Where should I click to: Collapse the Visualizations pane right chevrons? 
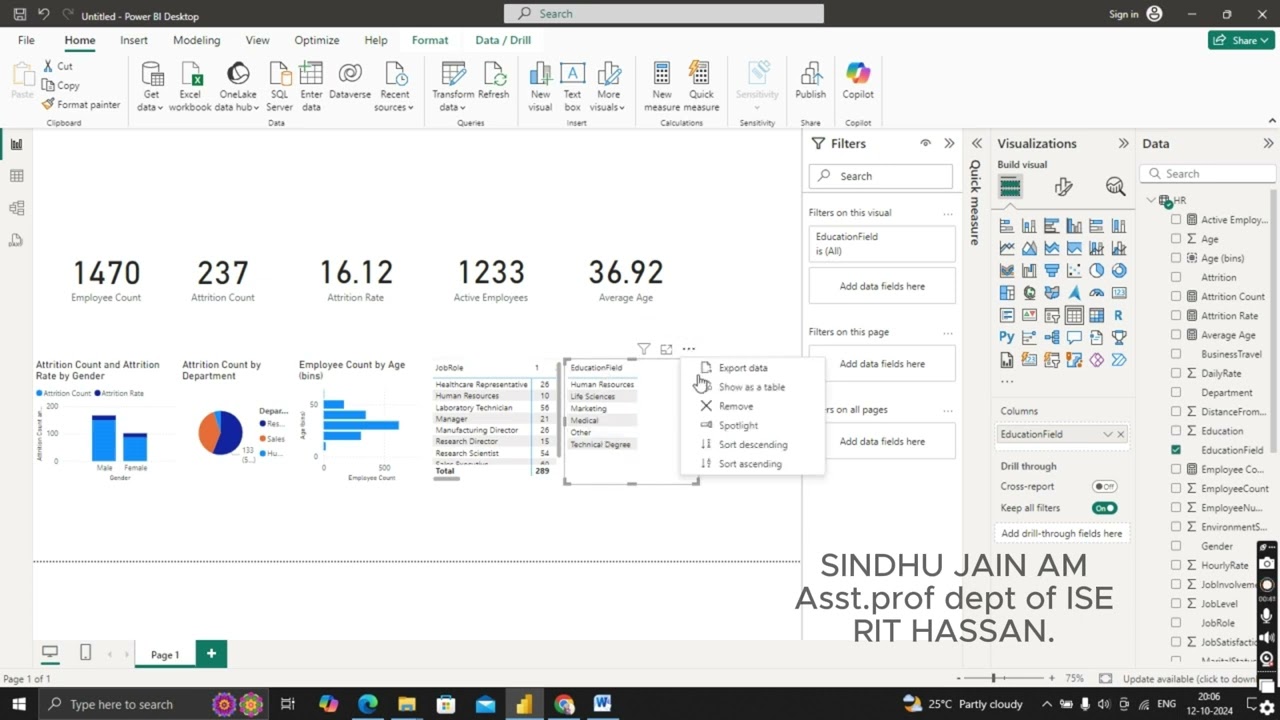click(1124, 144)
